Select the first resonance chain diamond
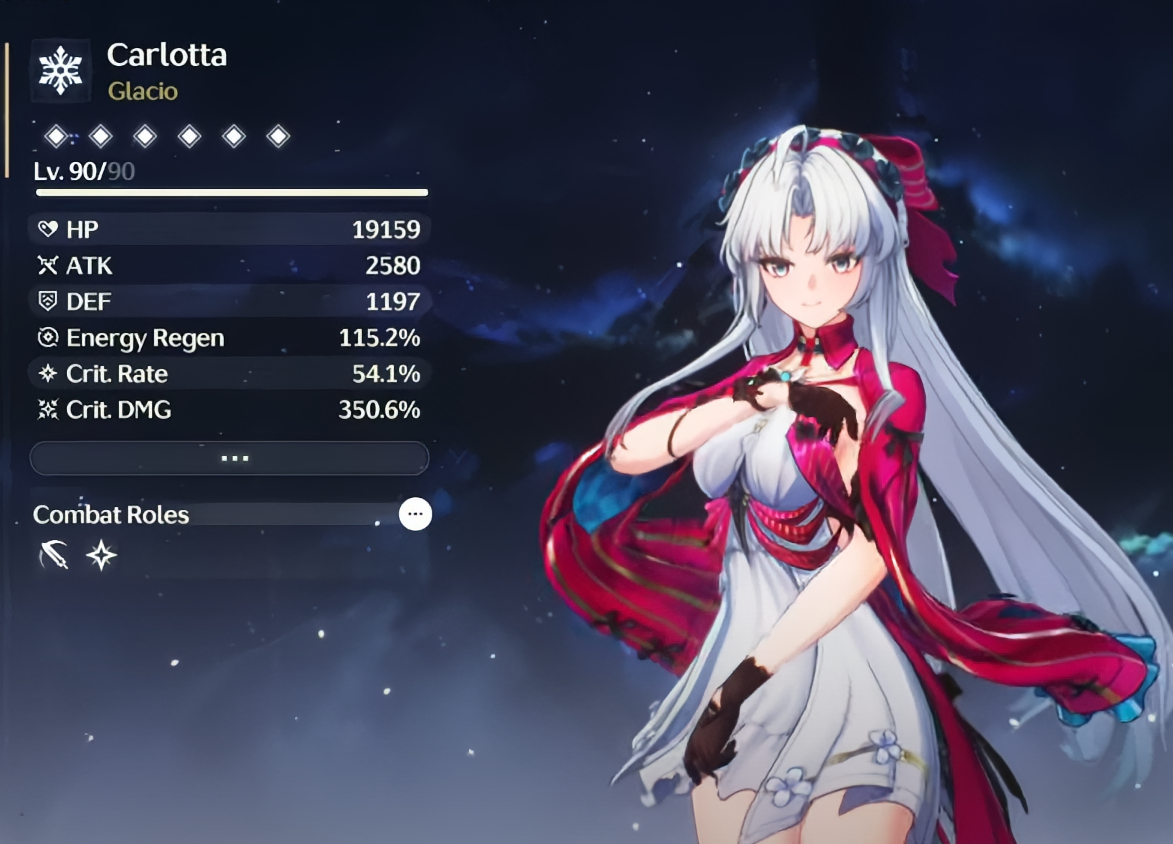1173x844 pixels. click(57, 136)
